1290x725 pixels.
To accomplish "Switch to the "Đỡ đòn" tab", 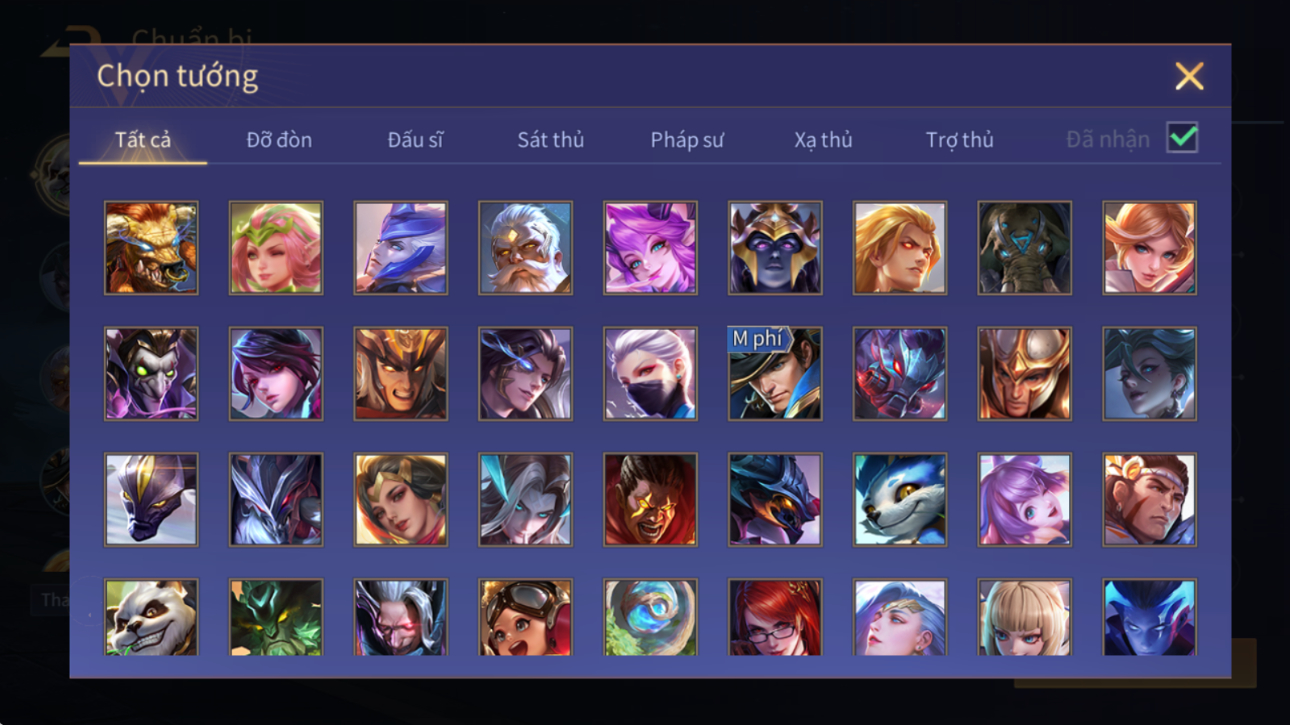I will click(279, 140).
